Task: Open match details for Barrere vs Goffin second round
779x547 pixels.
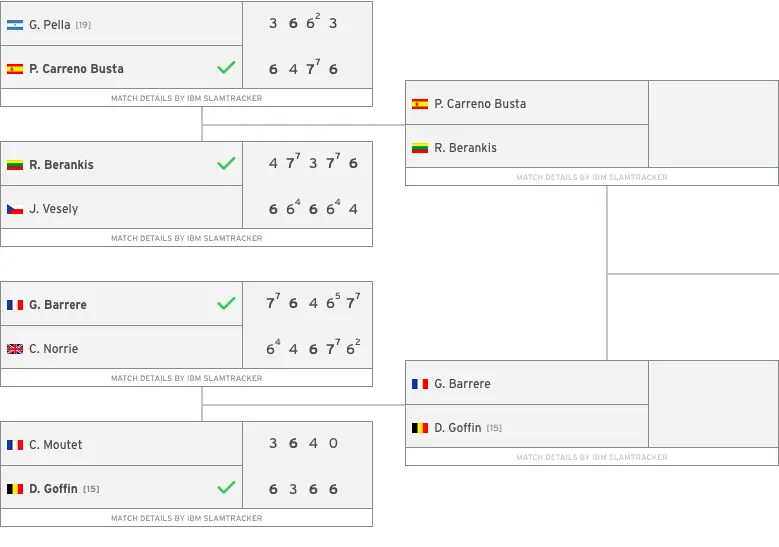Action: [x=592, y=457]
